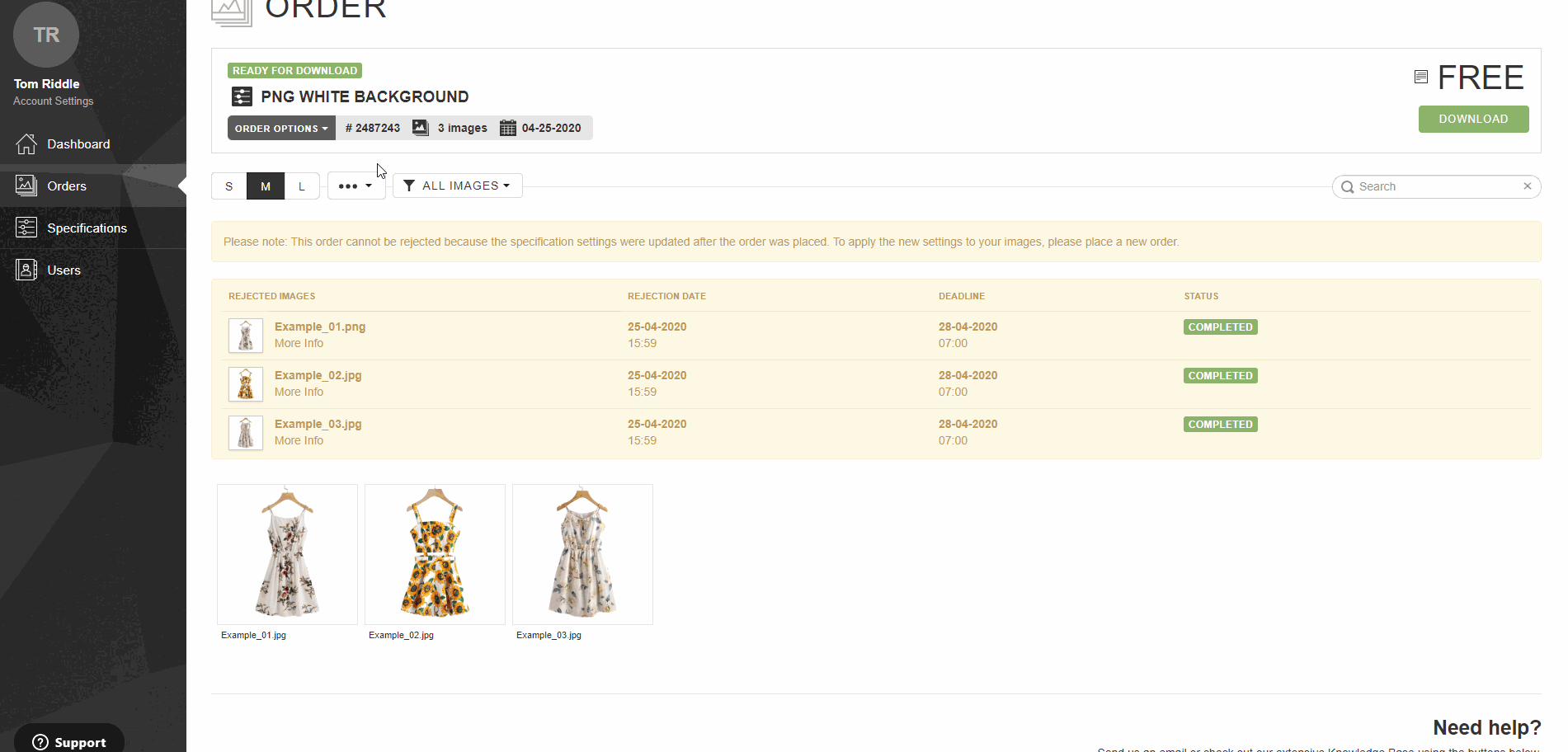Open the Support chat button
Screen dimensions: 1568x752
pos(69,742)
